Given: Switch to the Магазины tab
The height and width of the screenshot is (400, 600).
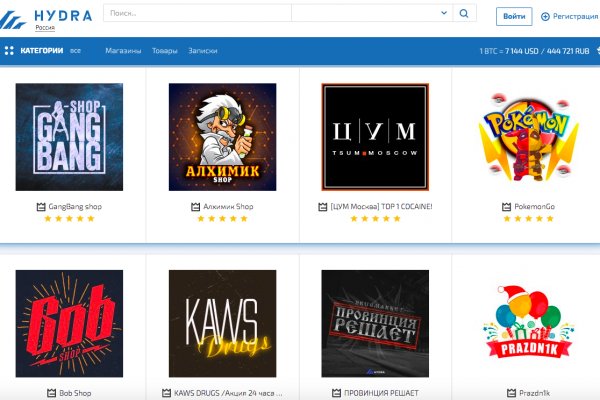Looking at the screenshot, I should tap(123, 50).
